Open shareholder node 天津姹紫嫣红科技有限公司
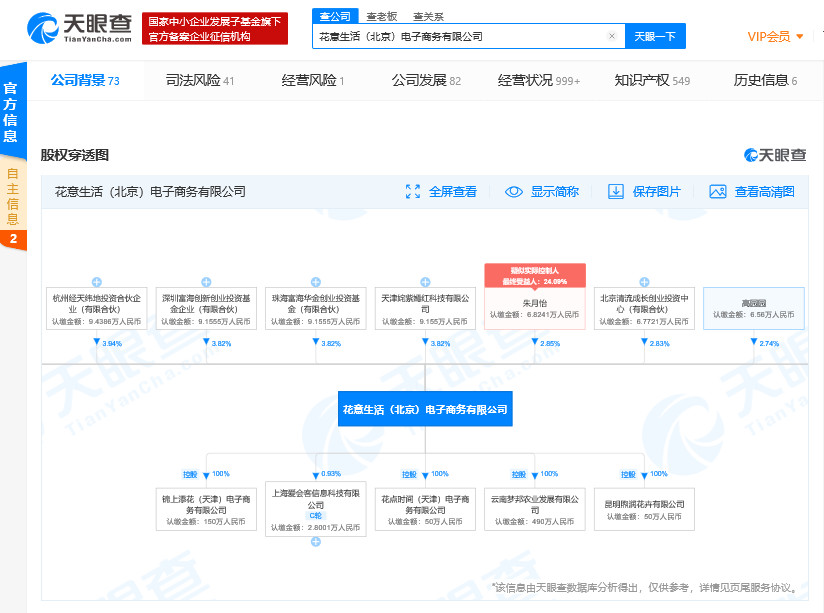The height and width of the screenshot is (613, 824). coord(425,309)
